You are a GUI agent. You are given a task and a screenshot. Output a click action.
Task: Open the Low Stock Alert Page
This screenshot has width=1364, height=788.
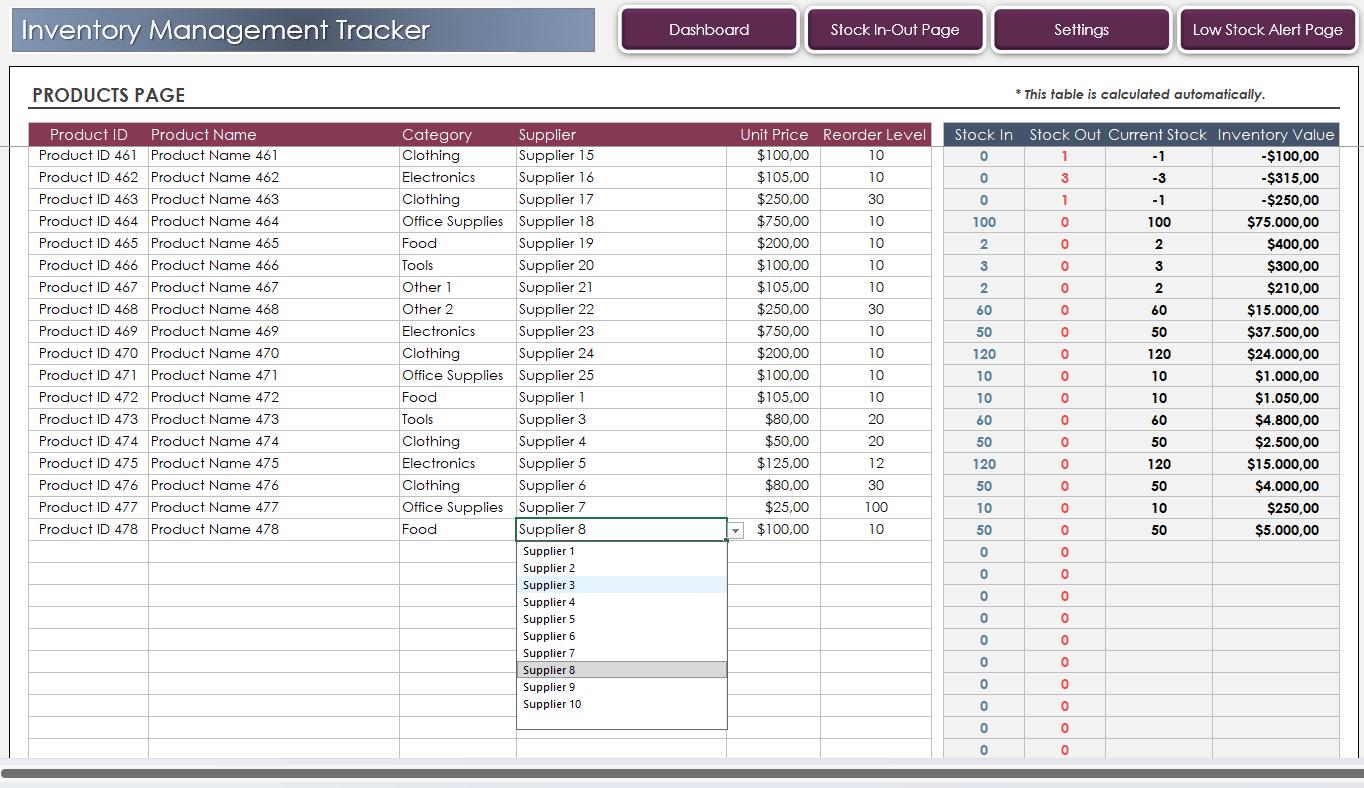pyautogui.click(x=1267, y=30)
